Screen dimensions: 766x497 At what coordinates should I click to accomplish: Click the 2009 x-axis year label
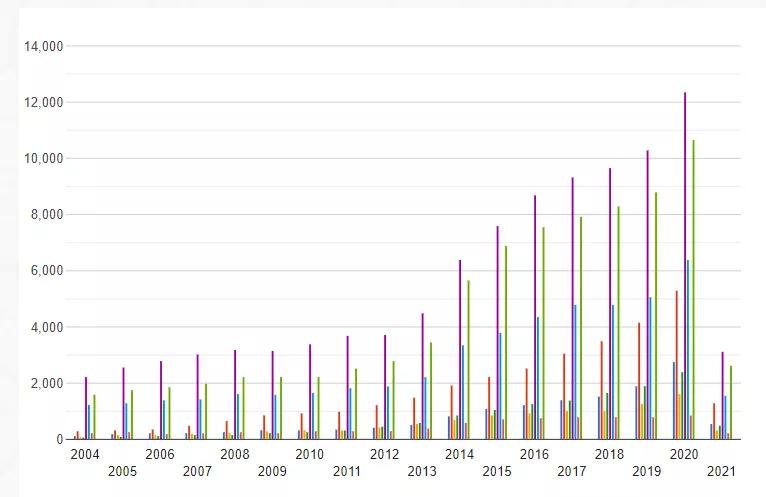tap(272, 472)
